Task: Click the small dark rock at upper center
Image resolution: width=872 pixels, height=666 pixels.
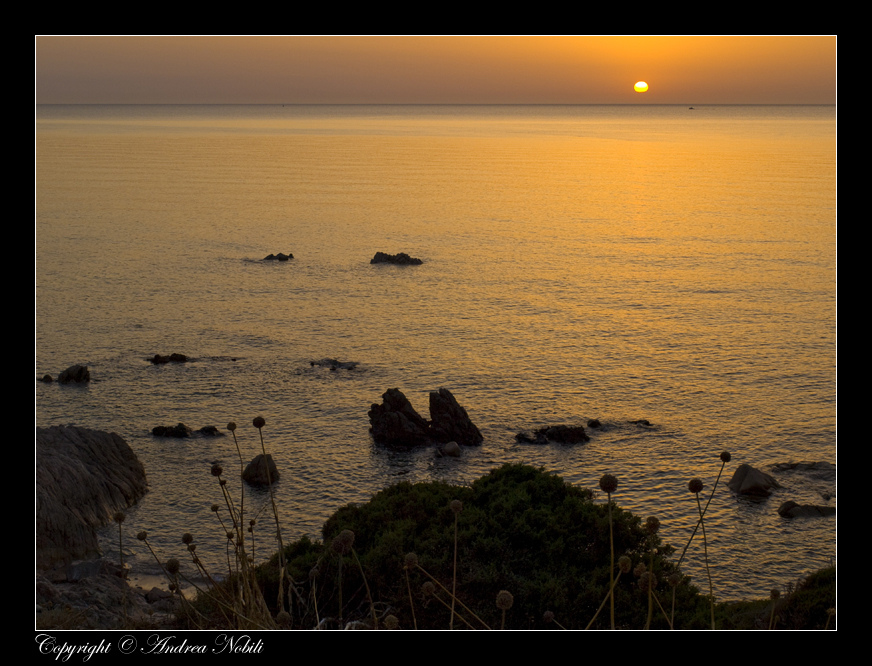Action: pos(395,259)
